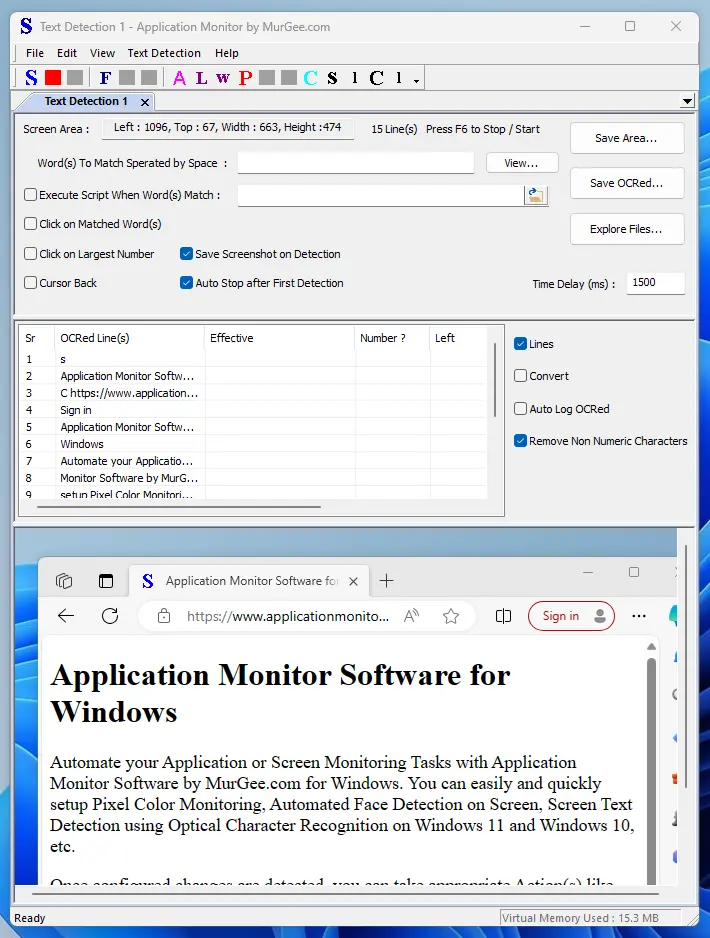This screenshot has height=938, width=710.
Task: Click the Save Area... button
Action: pos(626,138)
